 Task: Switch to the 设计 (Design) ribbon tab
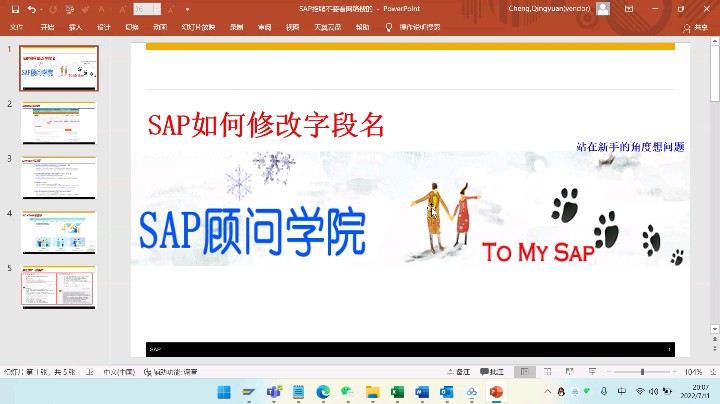tap(104, 27)
